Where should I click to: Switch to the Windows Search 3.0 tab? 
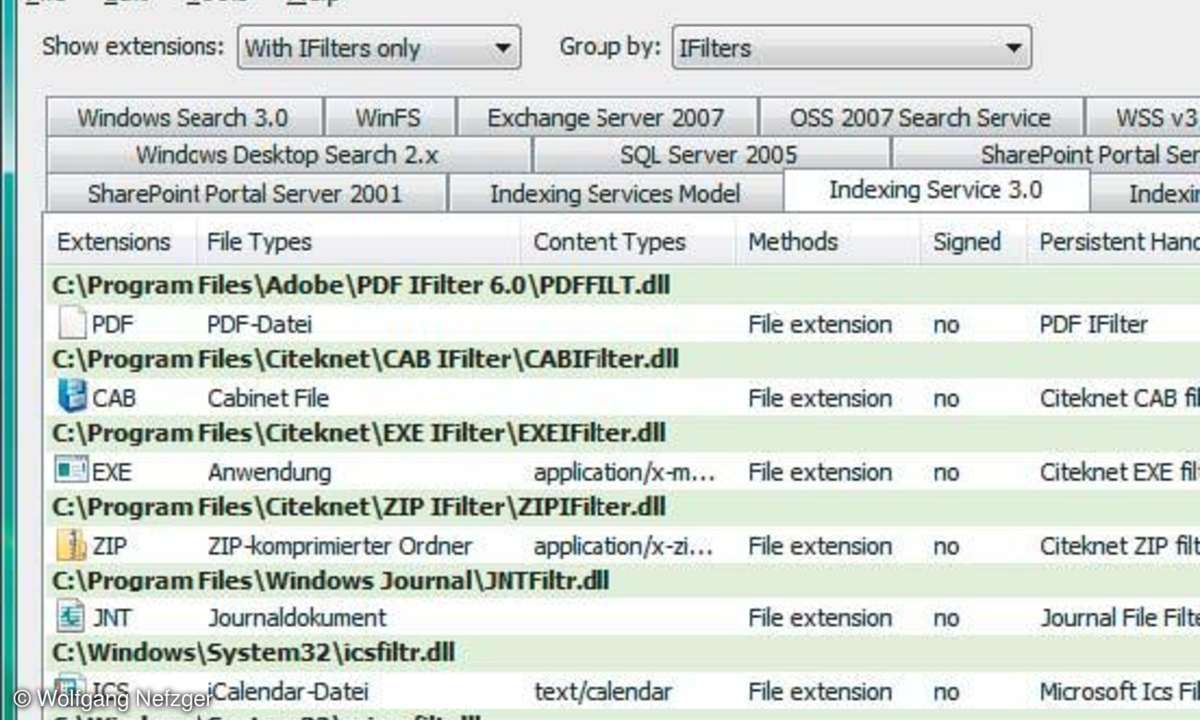[183, 118]
